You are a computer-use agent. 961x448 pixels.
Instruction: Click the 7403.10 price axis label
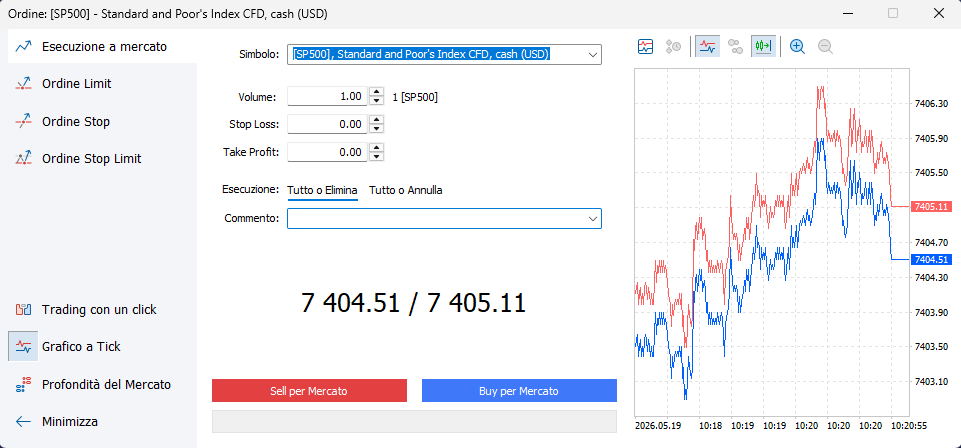tap(931, 382)
